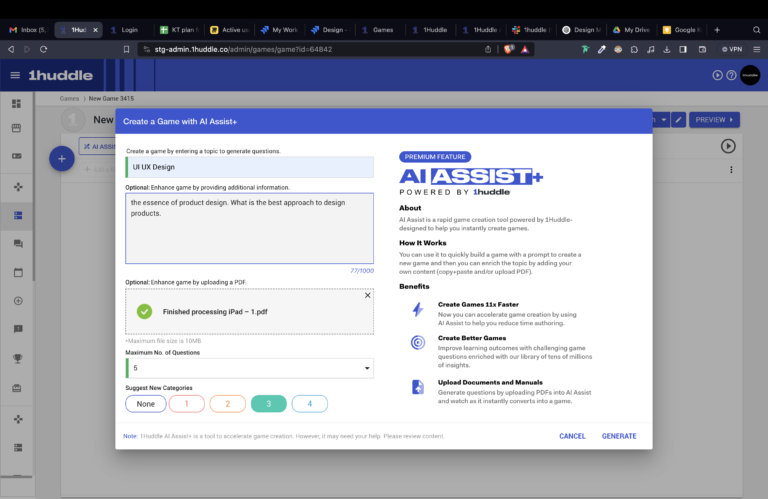Screen dimensions: 768x499
Task: Click the pencil edit icon beside Preview
Action: 679,120
